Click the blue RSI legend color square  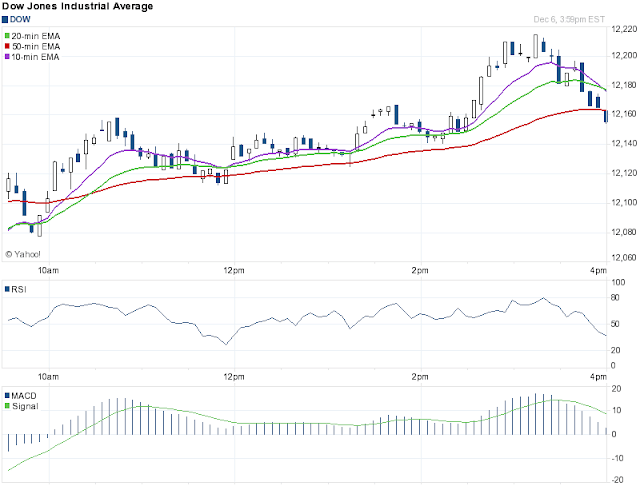7,289
